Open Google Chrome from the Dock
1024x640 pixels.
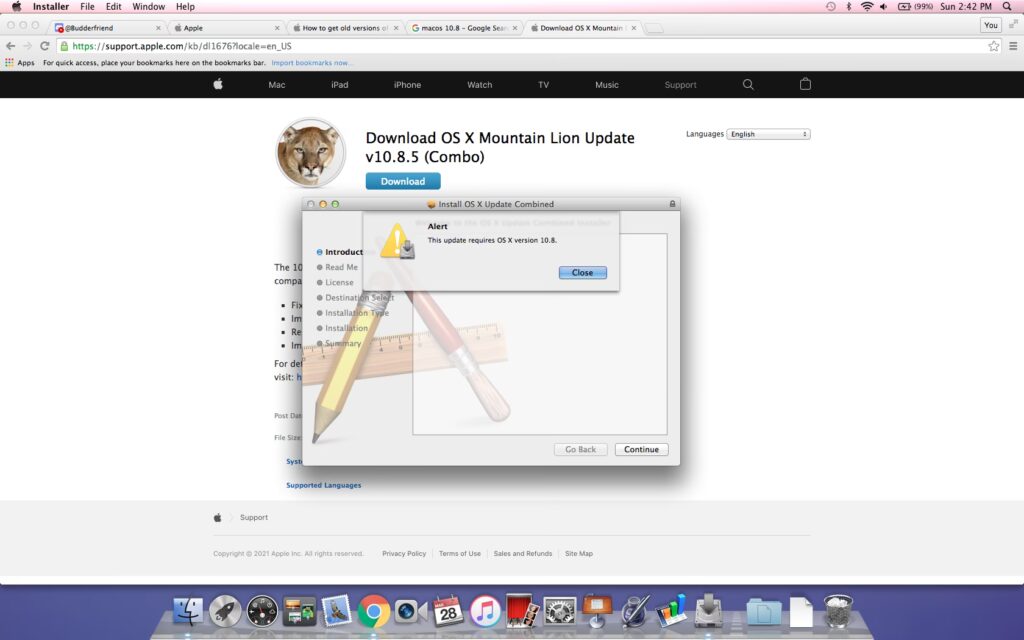point(374,610)
